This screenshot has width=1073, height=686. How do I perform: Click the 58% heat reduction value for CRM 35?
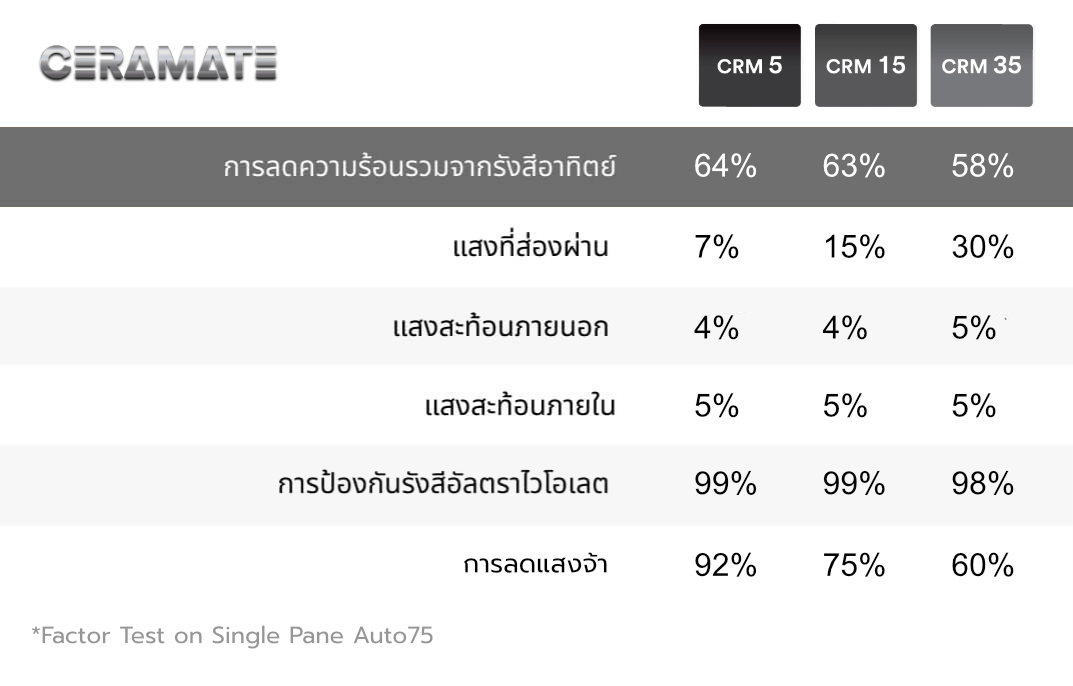coord(982,166)
